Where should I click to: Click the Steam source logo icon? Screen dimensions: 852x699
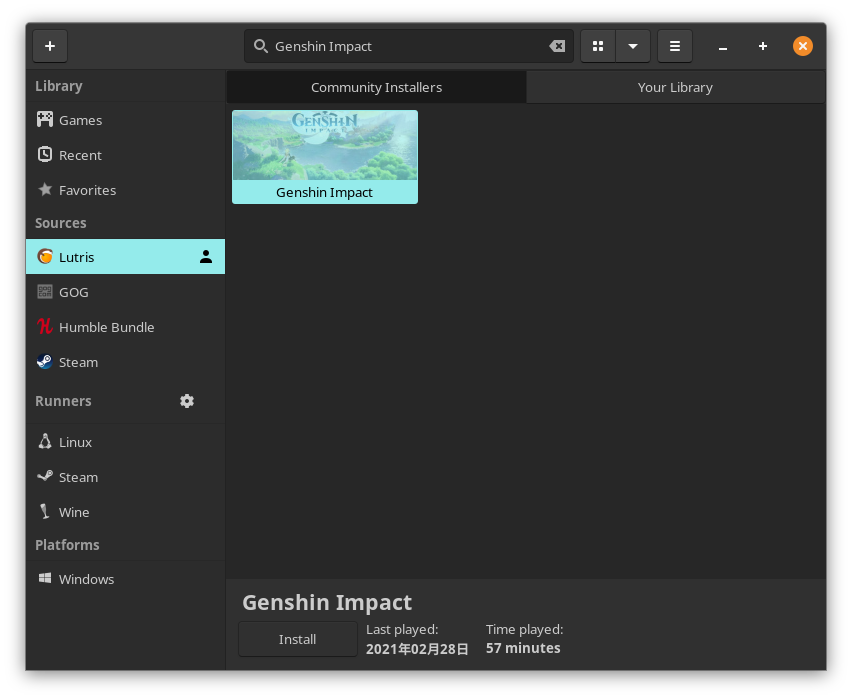(x=45, y=361)
